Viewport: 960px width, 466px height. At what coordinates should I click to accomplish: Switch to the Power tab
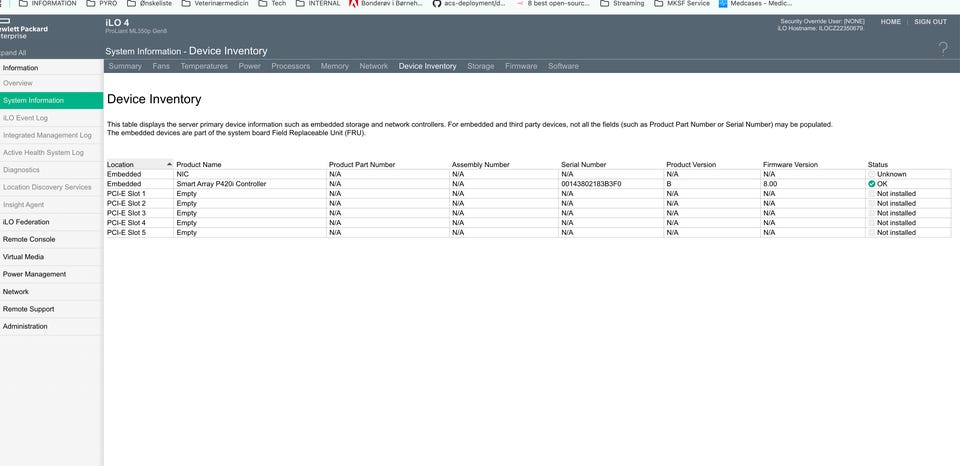pyautogui.click(x=249, y=66)
